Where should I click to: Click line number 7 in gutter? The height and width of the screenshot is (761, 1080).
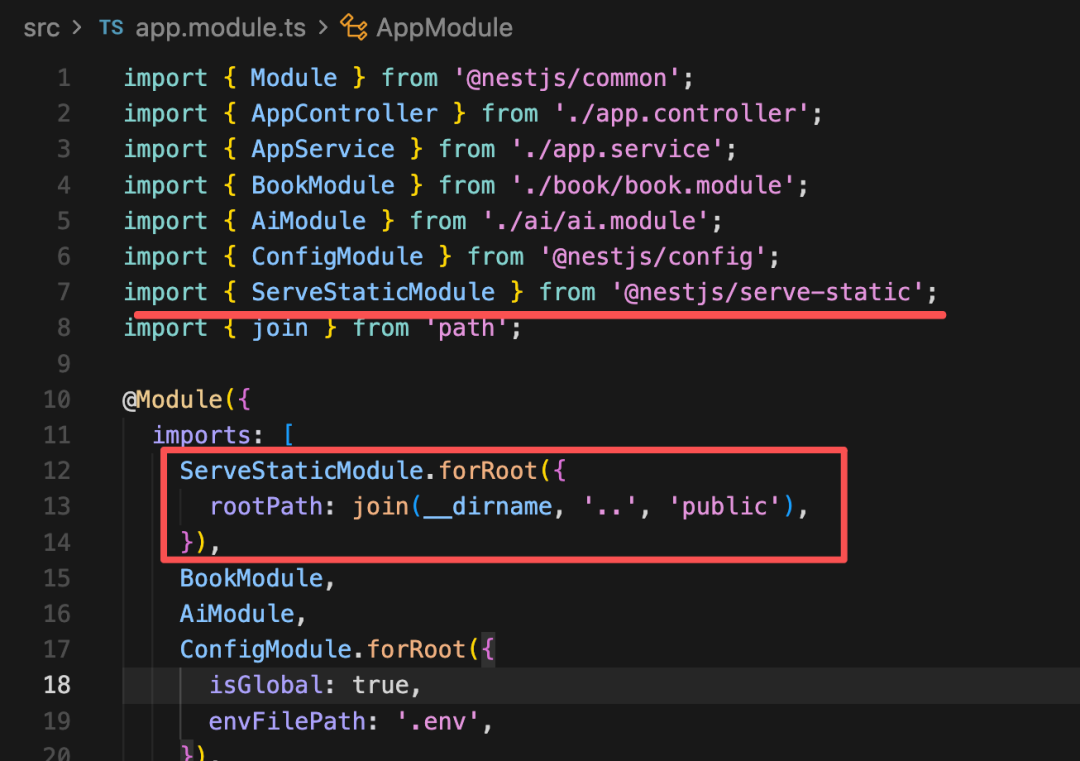point(63,292)
